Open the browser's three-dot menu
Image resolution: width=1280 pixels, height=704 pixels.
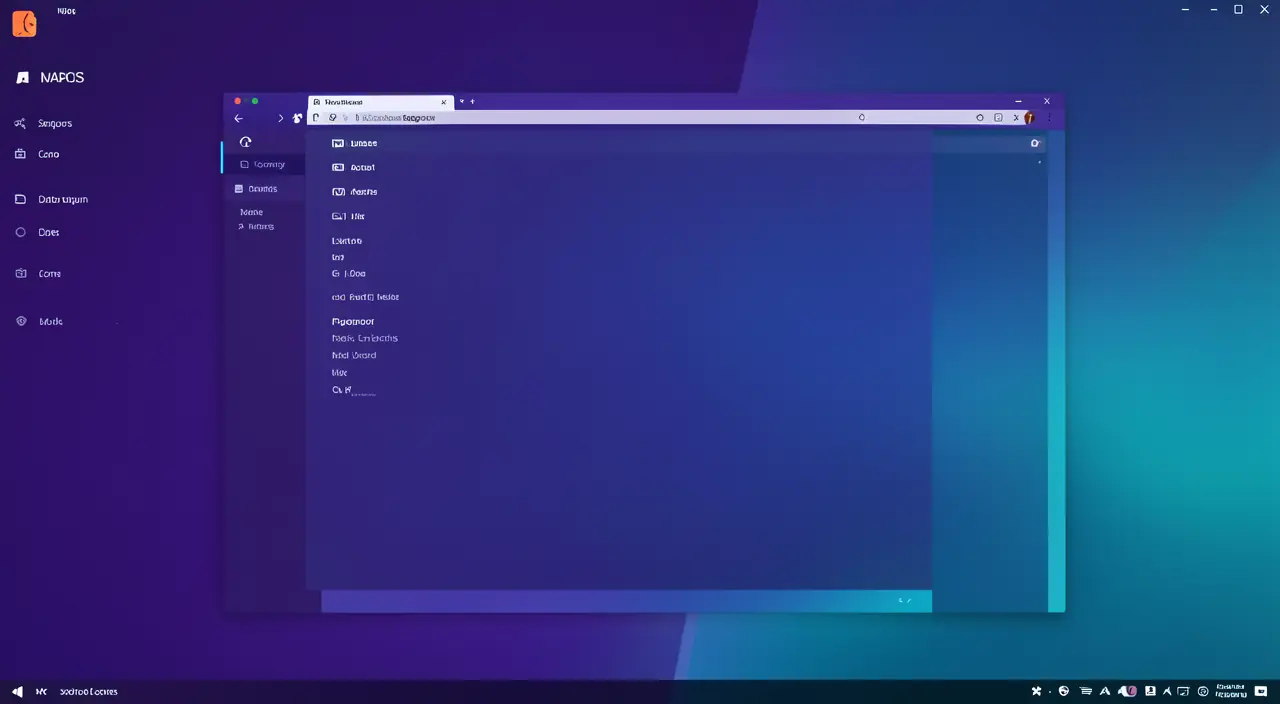1049,117
